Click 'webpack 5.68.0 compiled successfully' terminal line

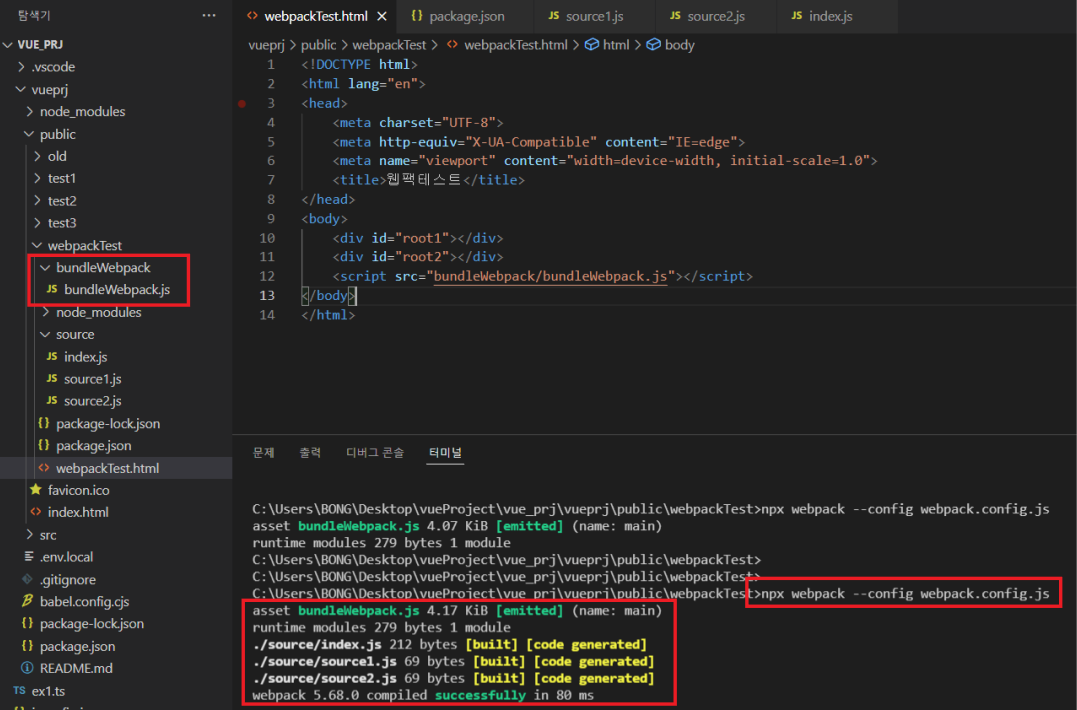tap(423, 695)
